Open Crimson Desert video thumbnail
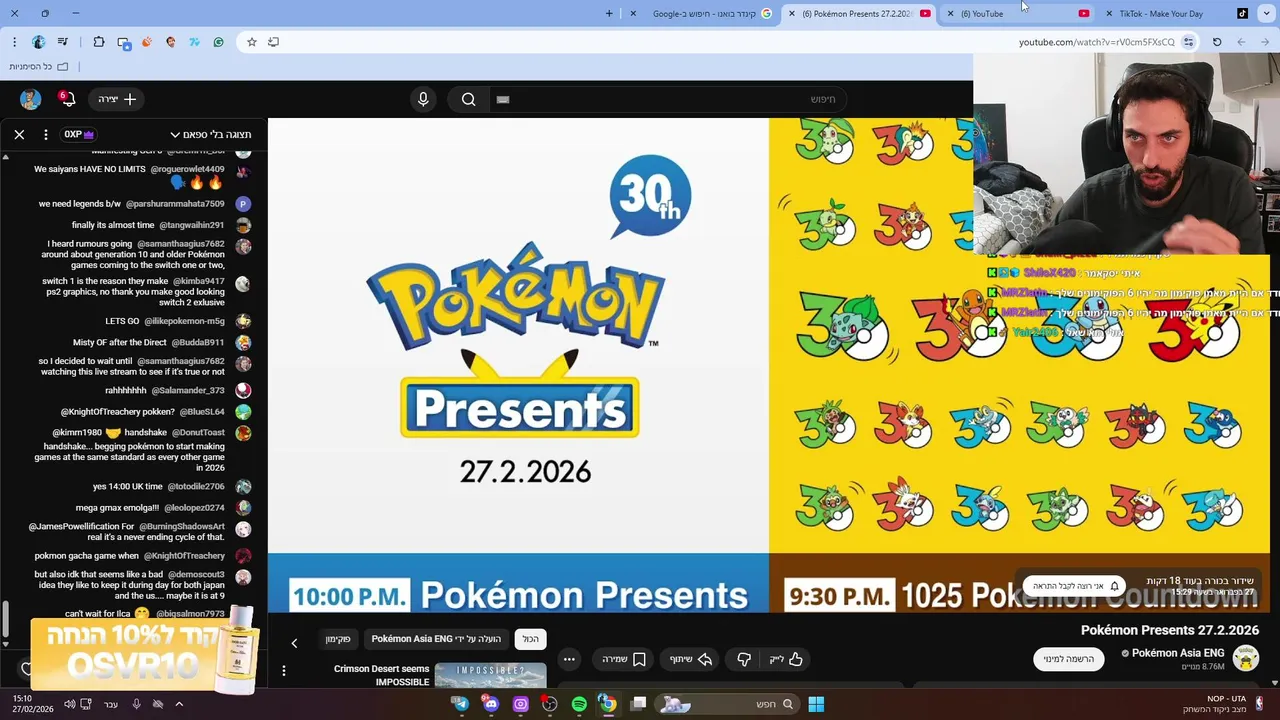1280x720 pixels. point(490,676)
